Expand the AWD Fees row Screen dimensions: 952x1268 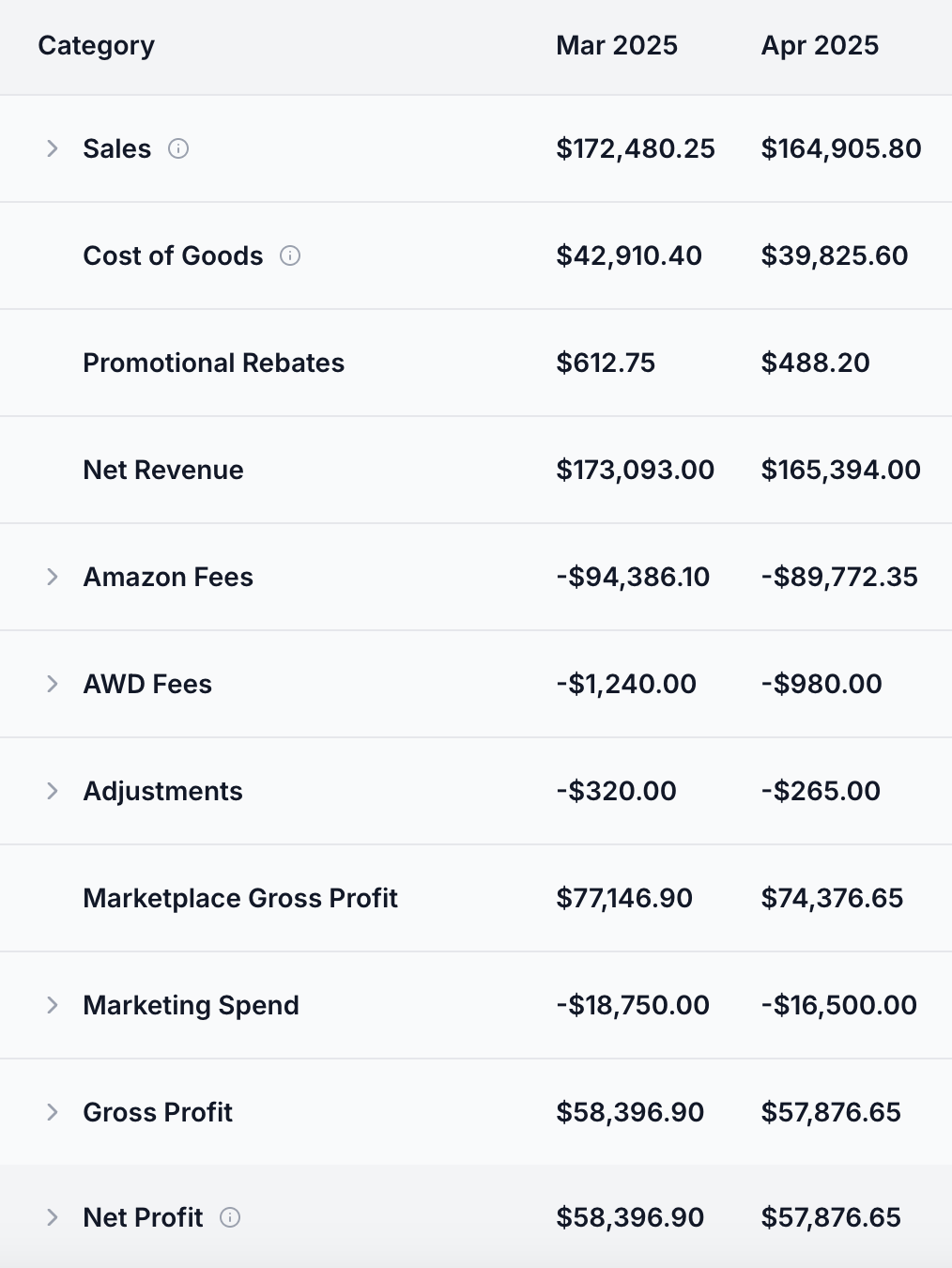point(52,684)
